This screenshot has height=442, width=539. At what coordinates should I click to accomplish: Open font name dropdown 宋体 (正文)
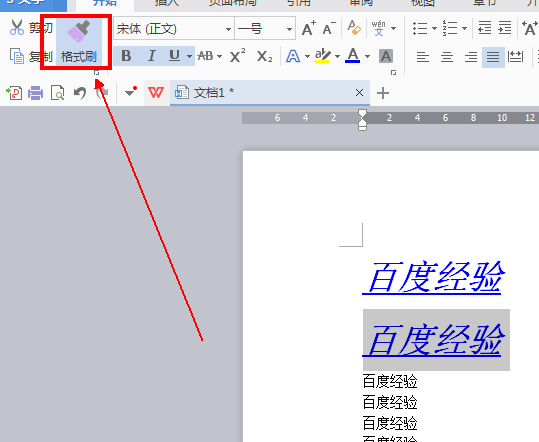coord(229,29)
